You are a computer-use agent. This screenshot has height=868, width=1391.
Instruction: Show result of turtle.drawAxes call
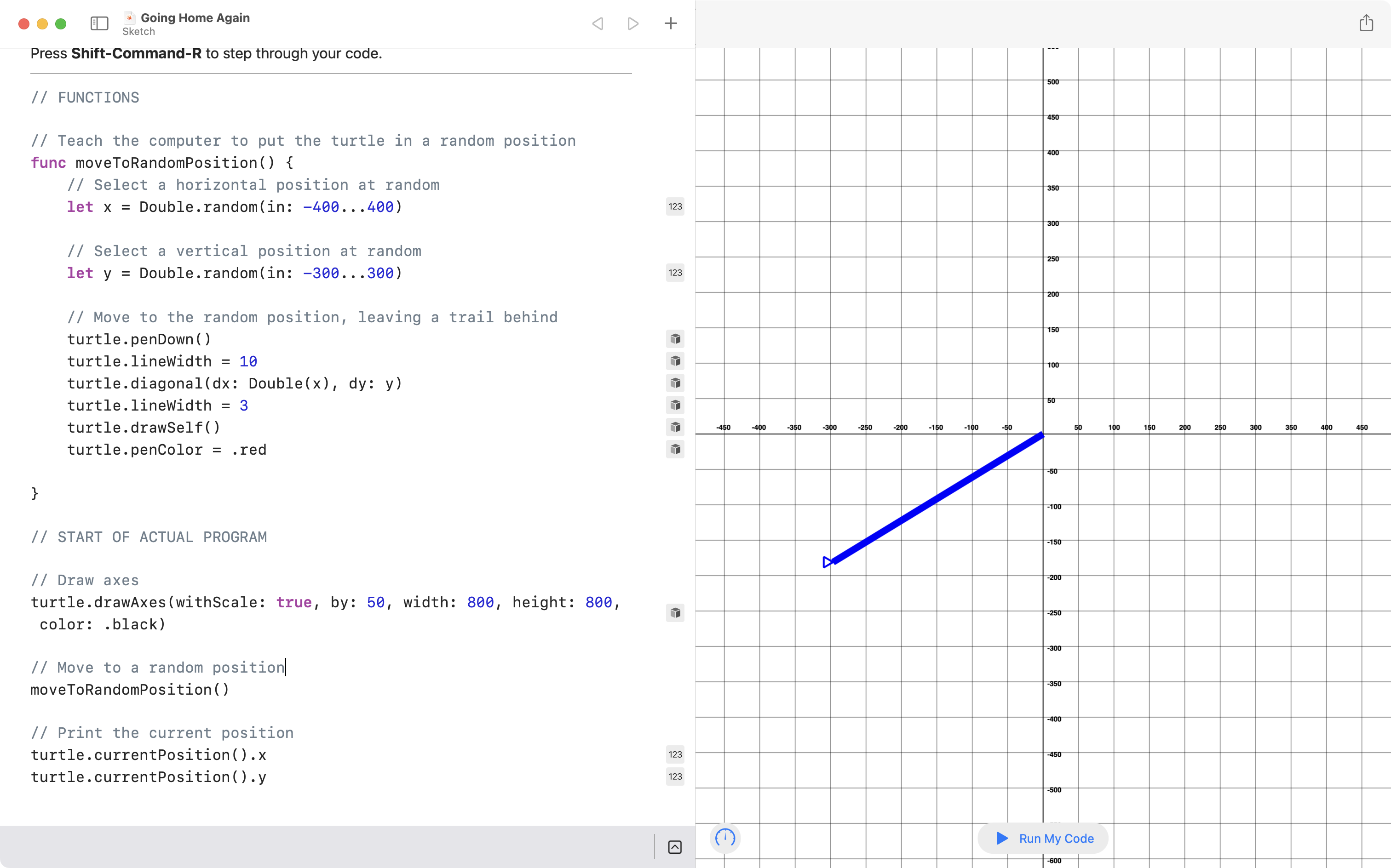click(x=675, y=613)
